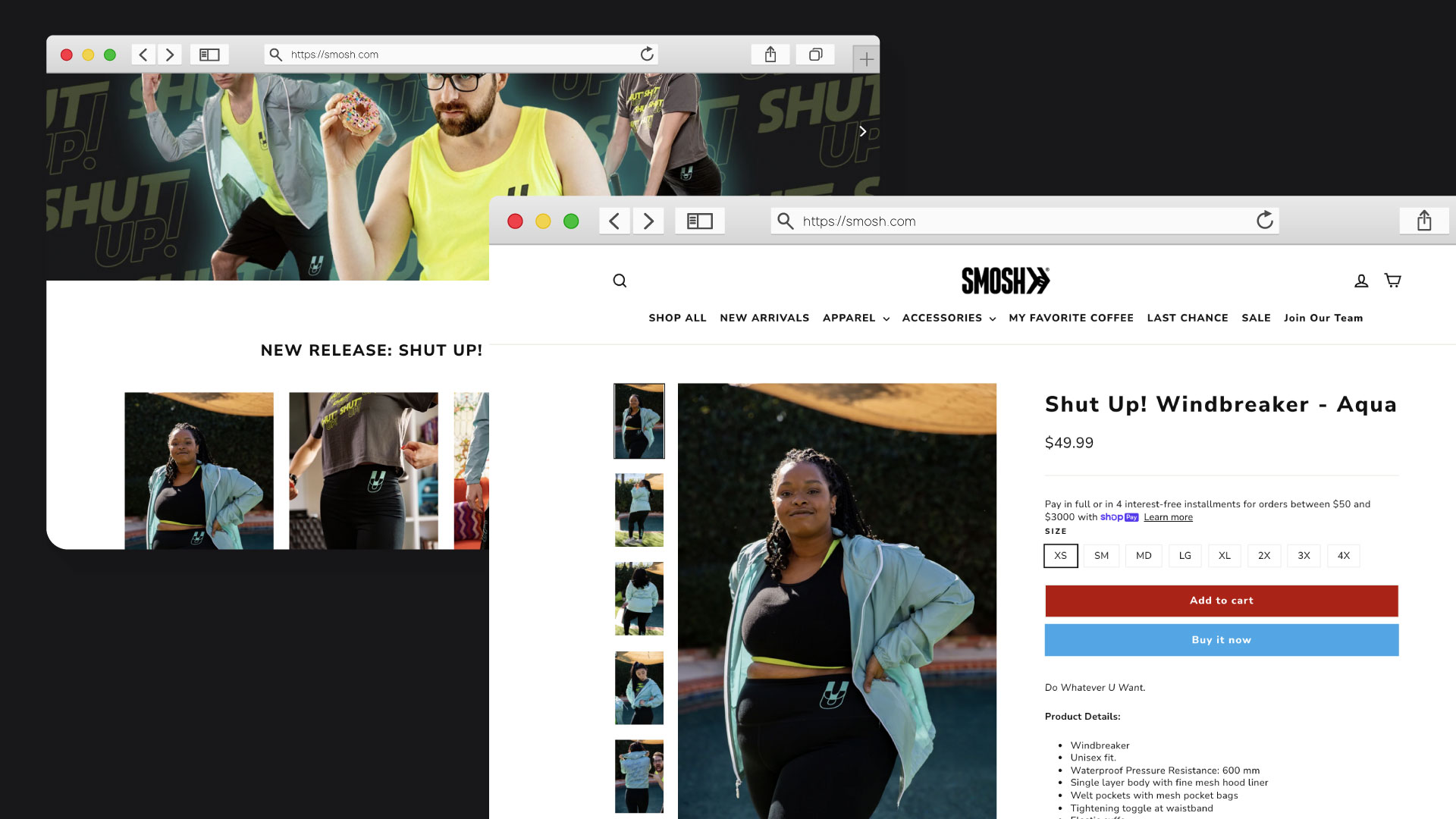Screen dimensions: 1456x819
Task: Open the account profile icon
Action: click(1361, 281)
